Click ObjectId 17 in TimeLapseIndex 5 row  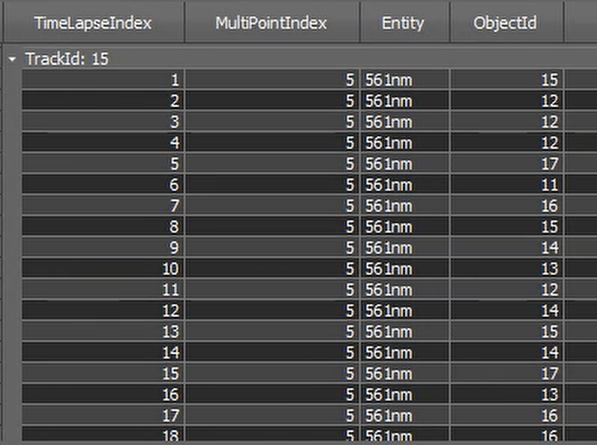point(507,164)
